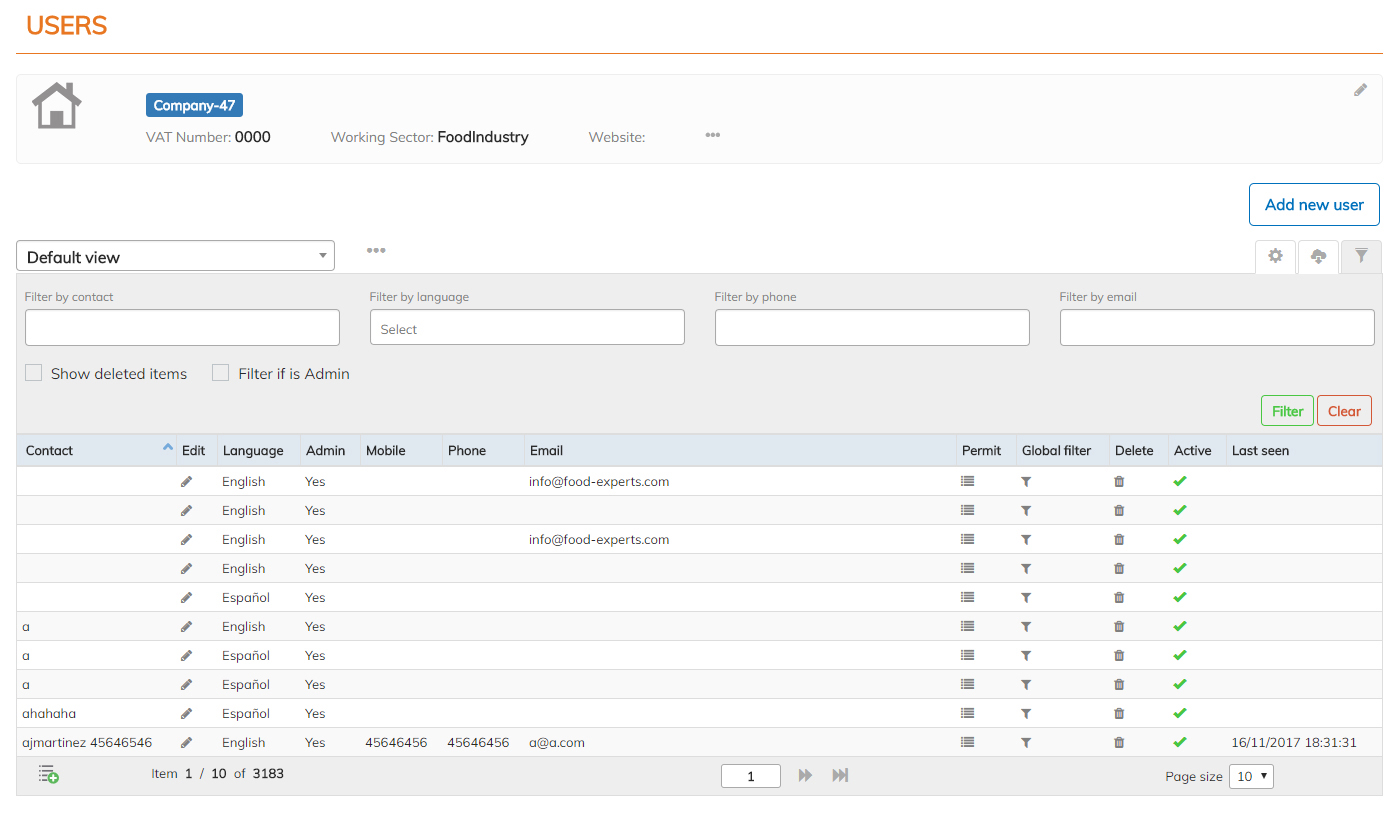Image resolution: width=1397 pixels, height=816 pixels.
Task: Click the Add new user button
Action: (x=1313, y=204)
